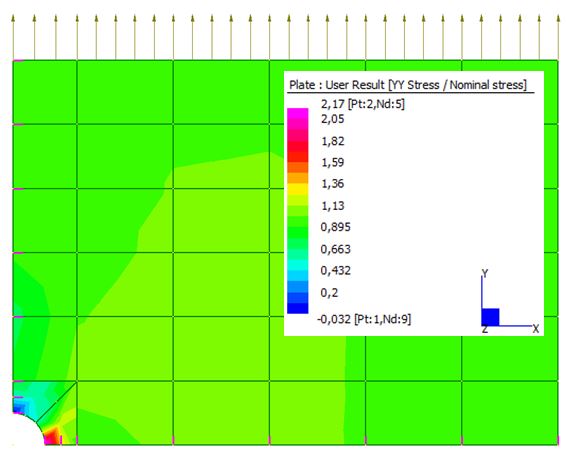
Task: Click the blue square of axis triad
Action: (x=491, y=317)
